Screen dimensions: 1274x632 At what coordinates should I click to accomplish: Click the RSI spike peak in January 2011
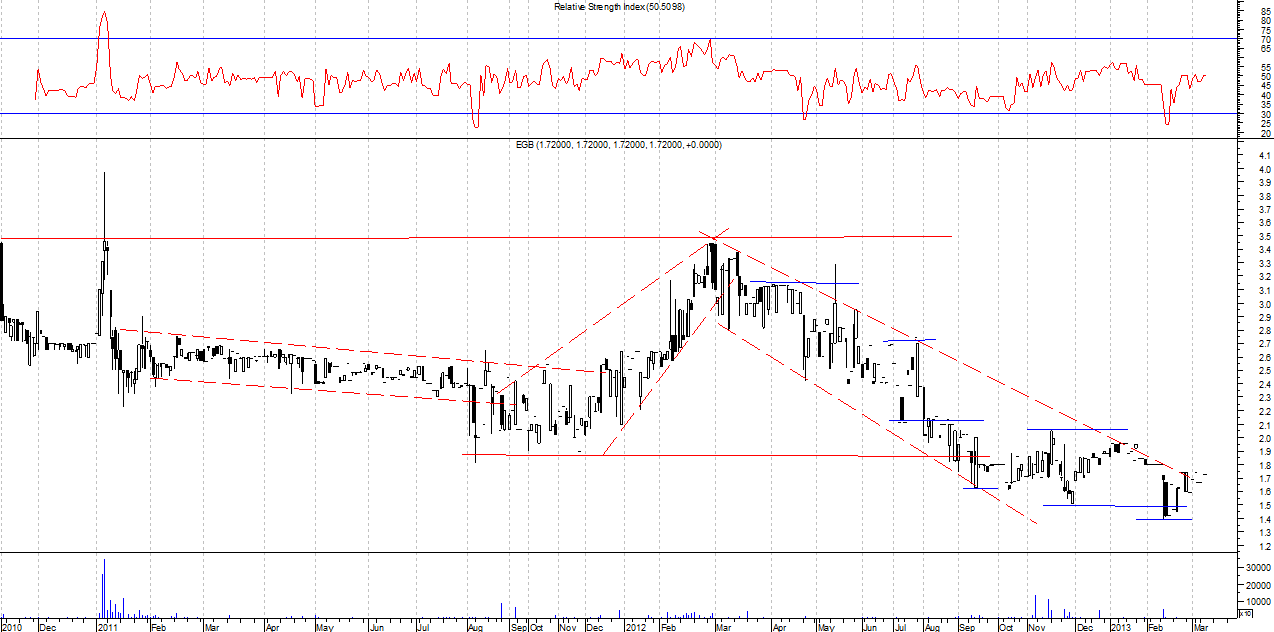tap(104, 14)
